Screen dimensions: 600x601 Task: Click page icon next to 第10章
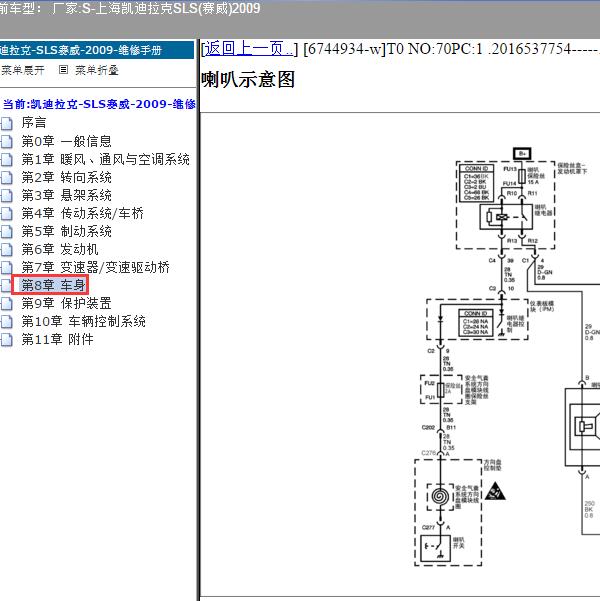pos(7,322)
